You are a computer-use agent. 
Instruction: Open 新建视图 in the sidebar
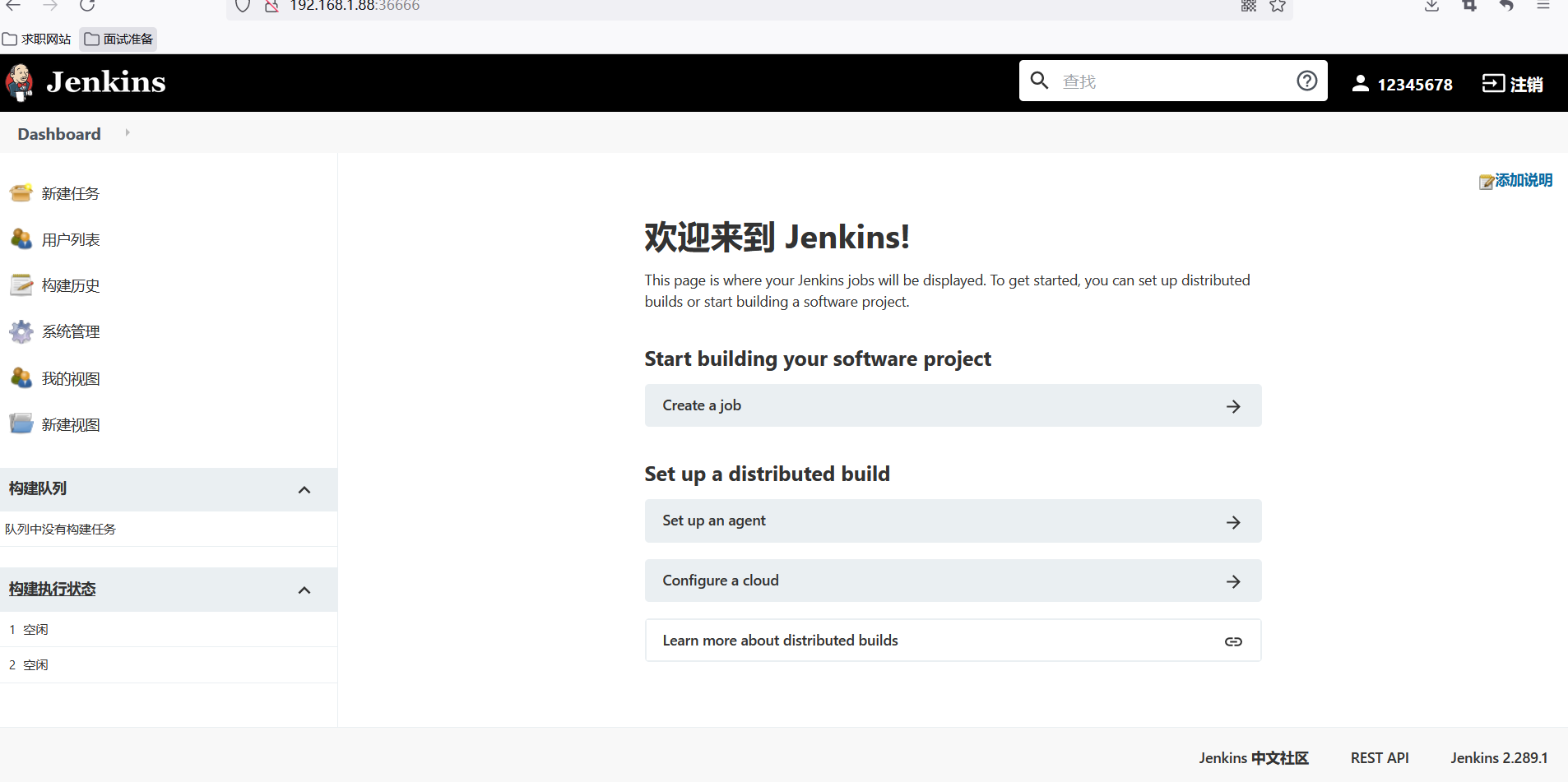tap(71, 424)
